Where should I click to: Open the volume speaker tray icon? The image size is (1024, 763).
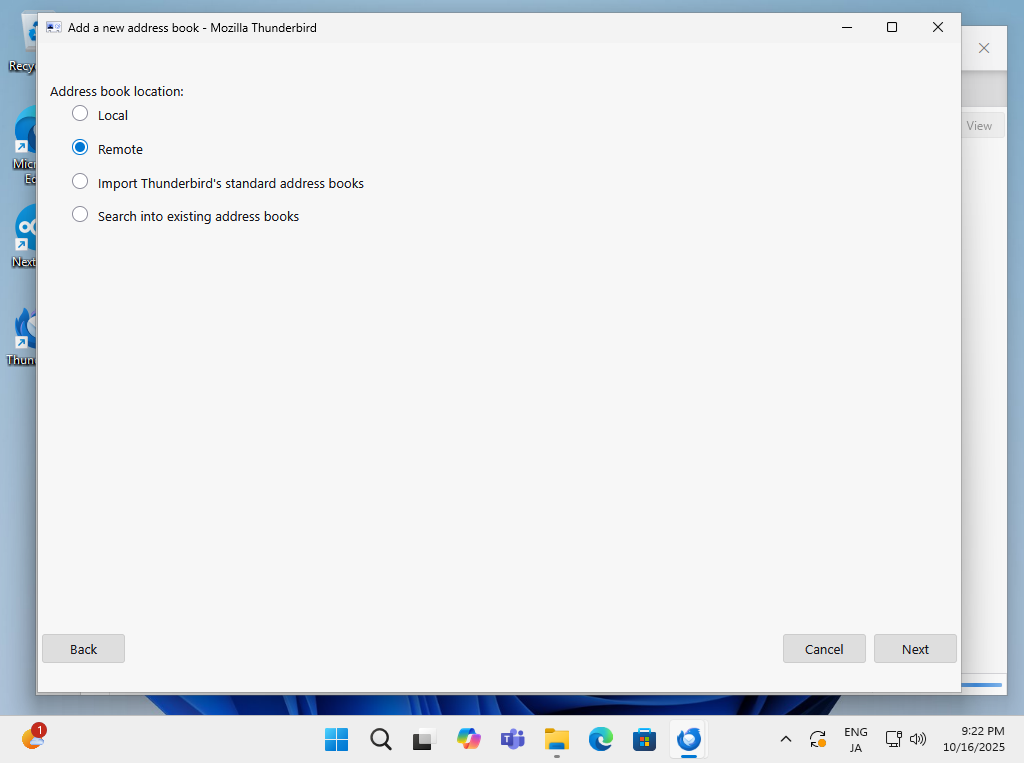[918, 739]
